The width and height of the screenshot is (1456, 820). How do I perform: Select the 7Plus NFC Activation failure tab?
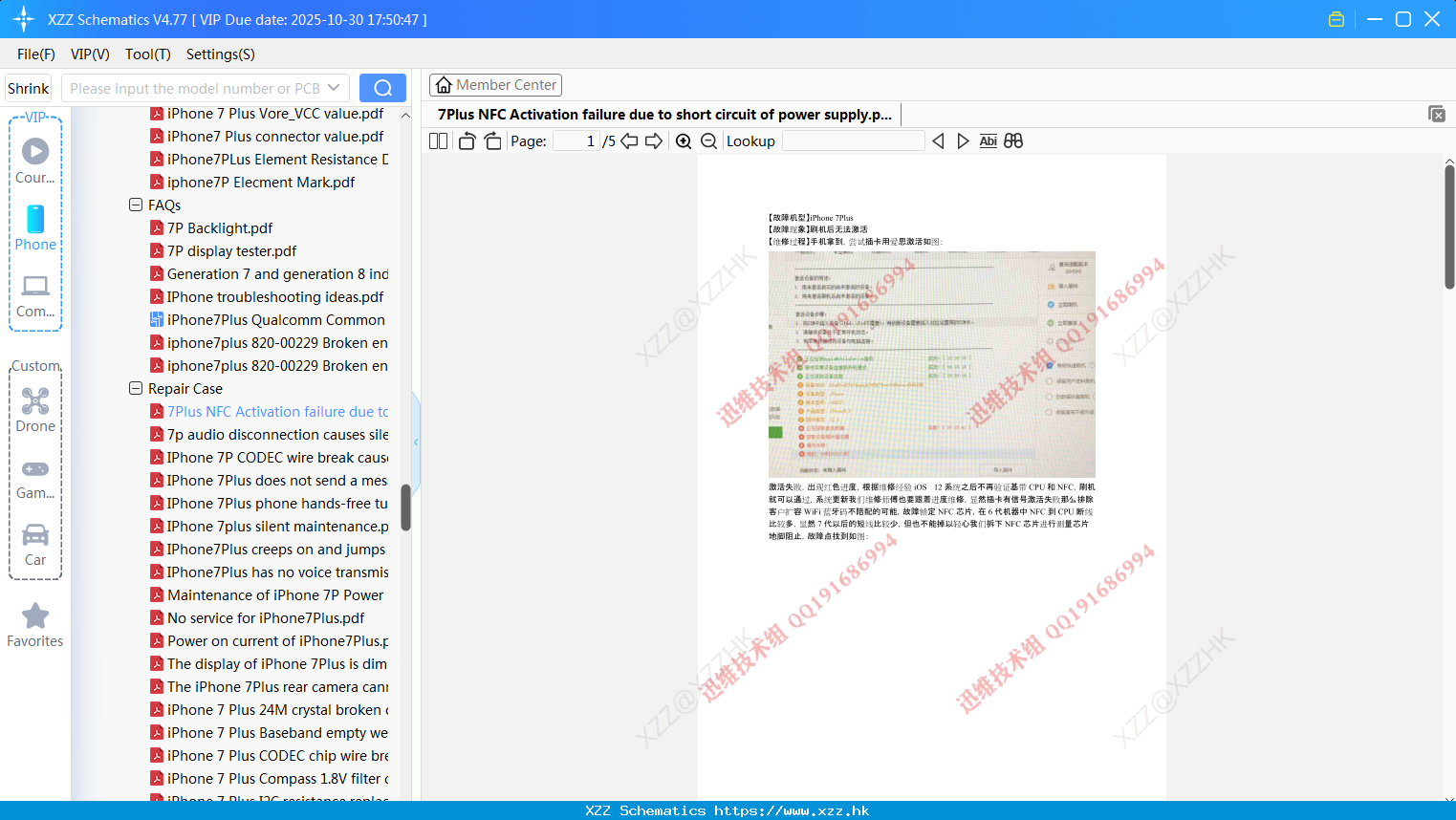[x=664, y=114]
